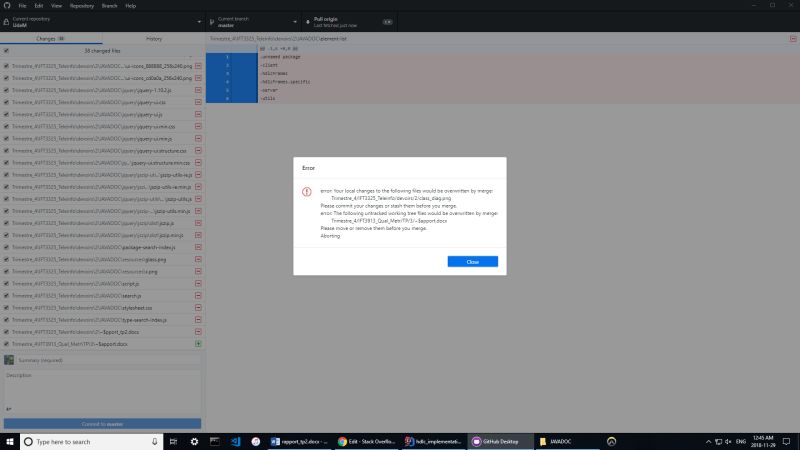This screenshot has height=450, width=800.
Task: Uncheck the jquery-ui.js file checkbox
Action: [6, 114]
